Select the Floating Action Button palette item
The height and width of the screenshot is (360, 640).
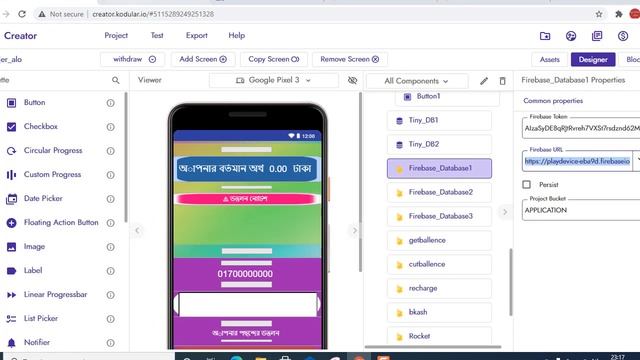point(61,222)
